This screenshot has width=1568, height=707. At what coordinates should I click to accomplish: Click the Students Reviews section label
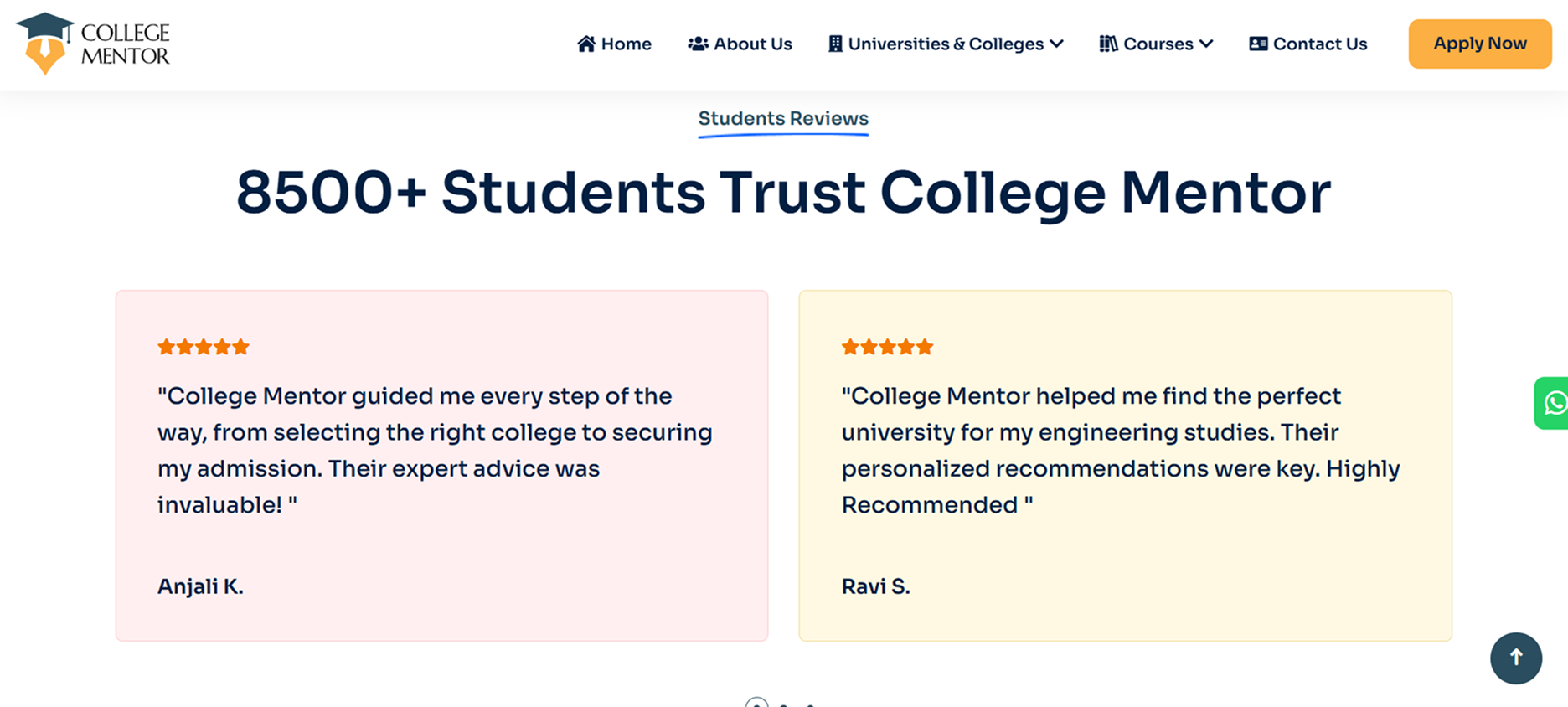coord(783,119)
